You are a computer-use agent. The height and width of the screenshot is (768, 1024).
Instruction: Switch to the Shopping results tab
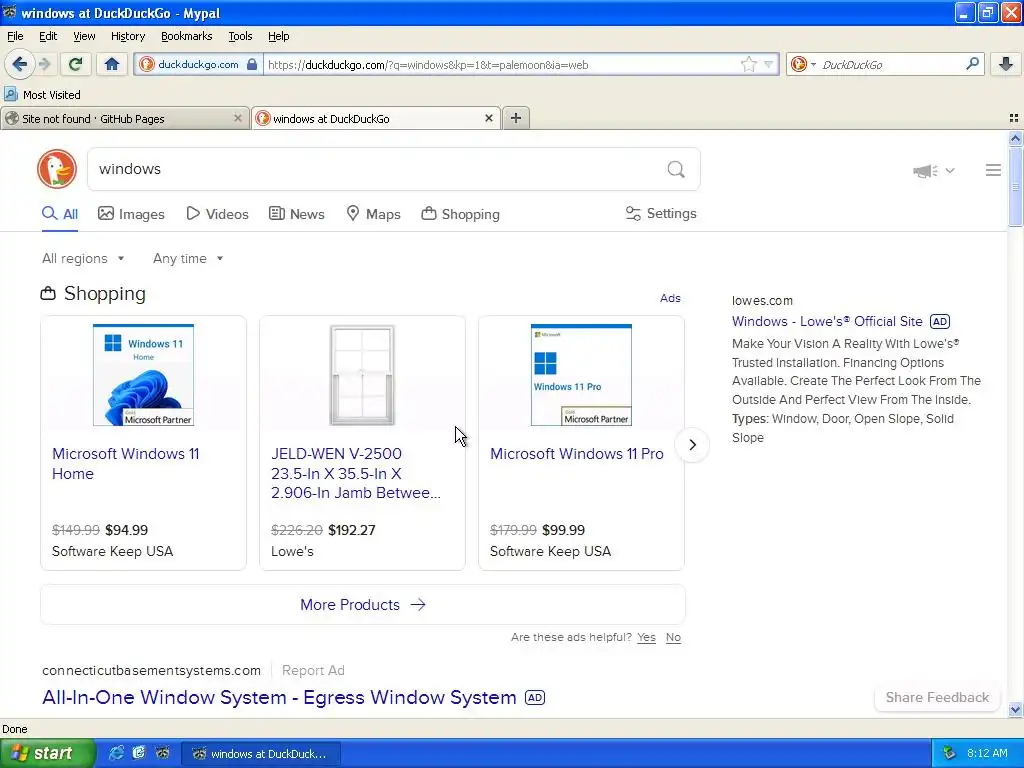pyautogui.click(x=460, y=214)
